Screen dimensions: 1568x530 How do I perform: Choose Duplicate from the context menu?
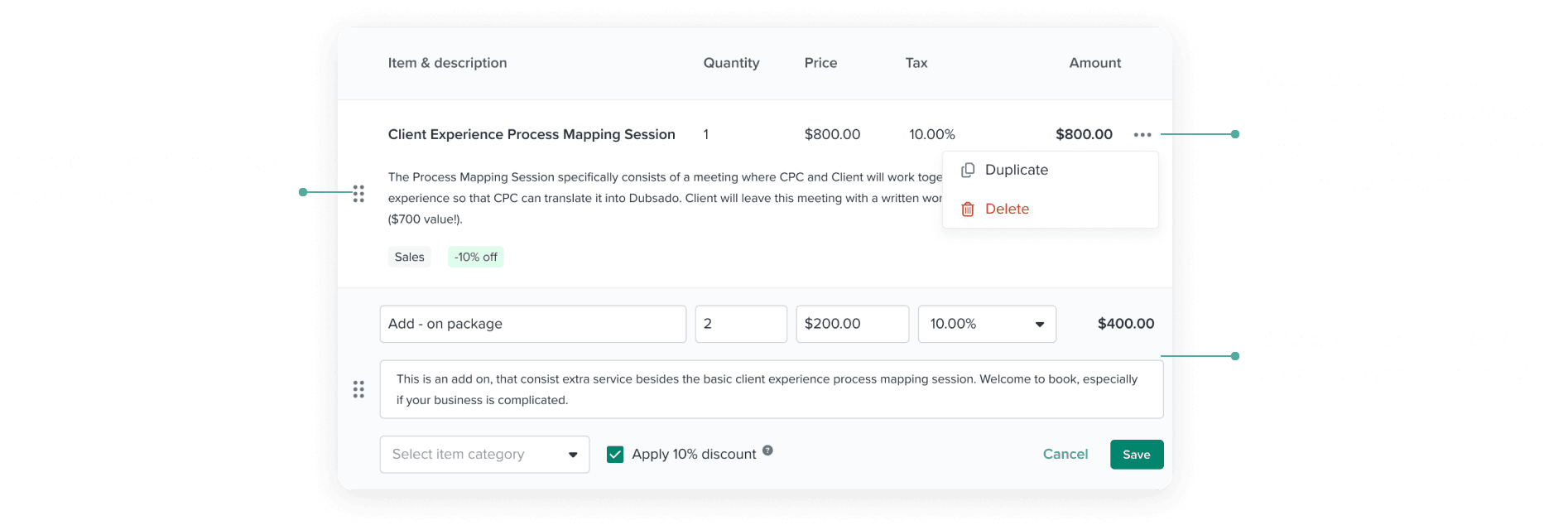point(1016,169)
